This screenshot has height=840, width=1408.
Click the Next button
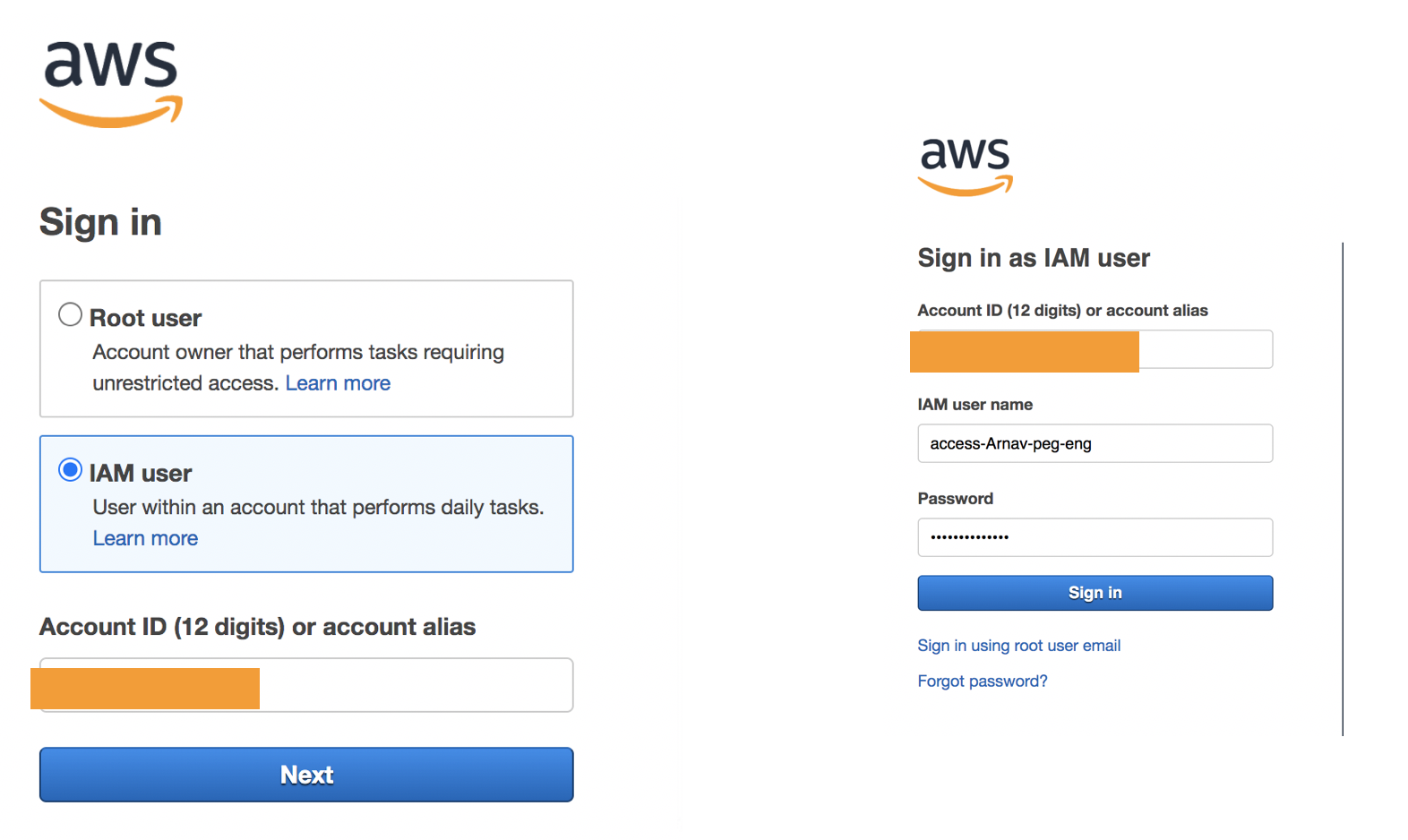(x=305, y=774)
